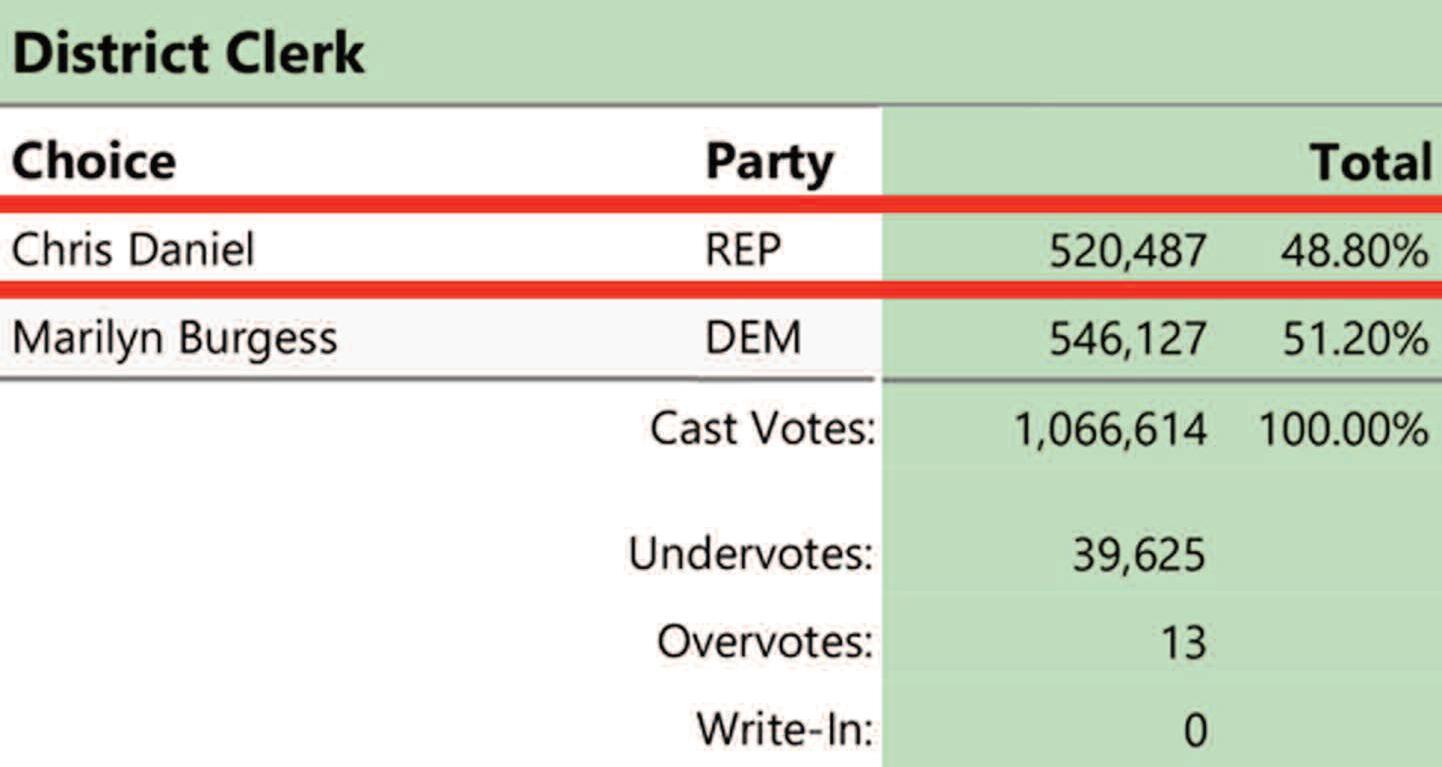Click the 1,066,614 cast votes total

(x=1110, y=430)
